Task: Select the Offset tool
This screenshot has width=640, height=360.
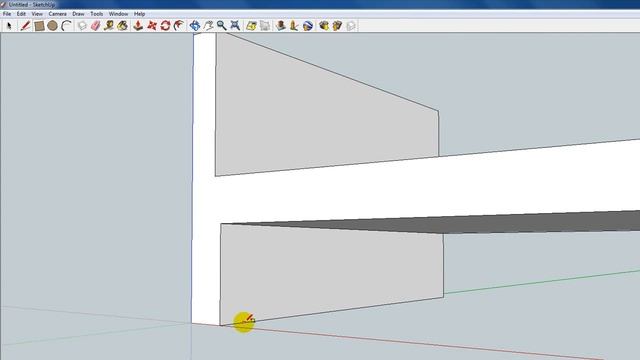Action: pos(178,26)
